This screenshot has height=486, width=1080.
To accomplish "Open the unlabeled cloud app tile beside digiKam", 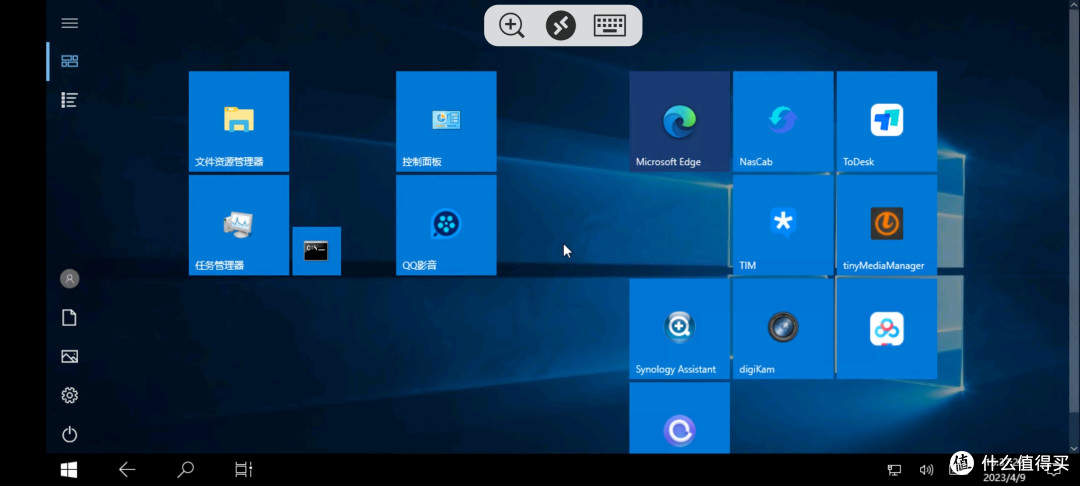I will pos(886,328).
